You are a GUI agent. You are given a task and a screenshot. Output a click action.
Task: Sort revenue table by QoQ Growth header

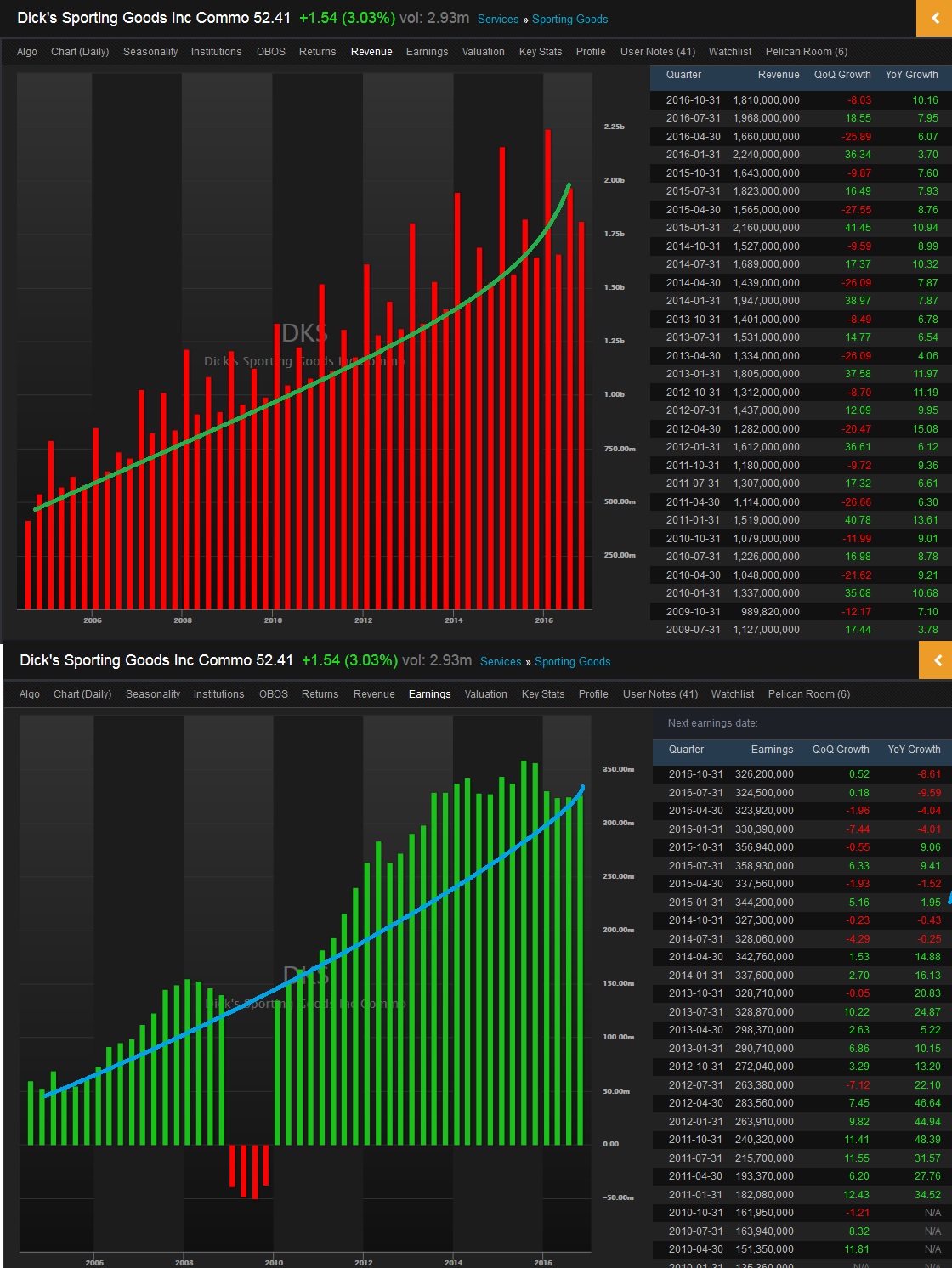pyautogui.click(x=842, y=75)
